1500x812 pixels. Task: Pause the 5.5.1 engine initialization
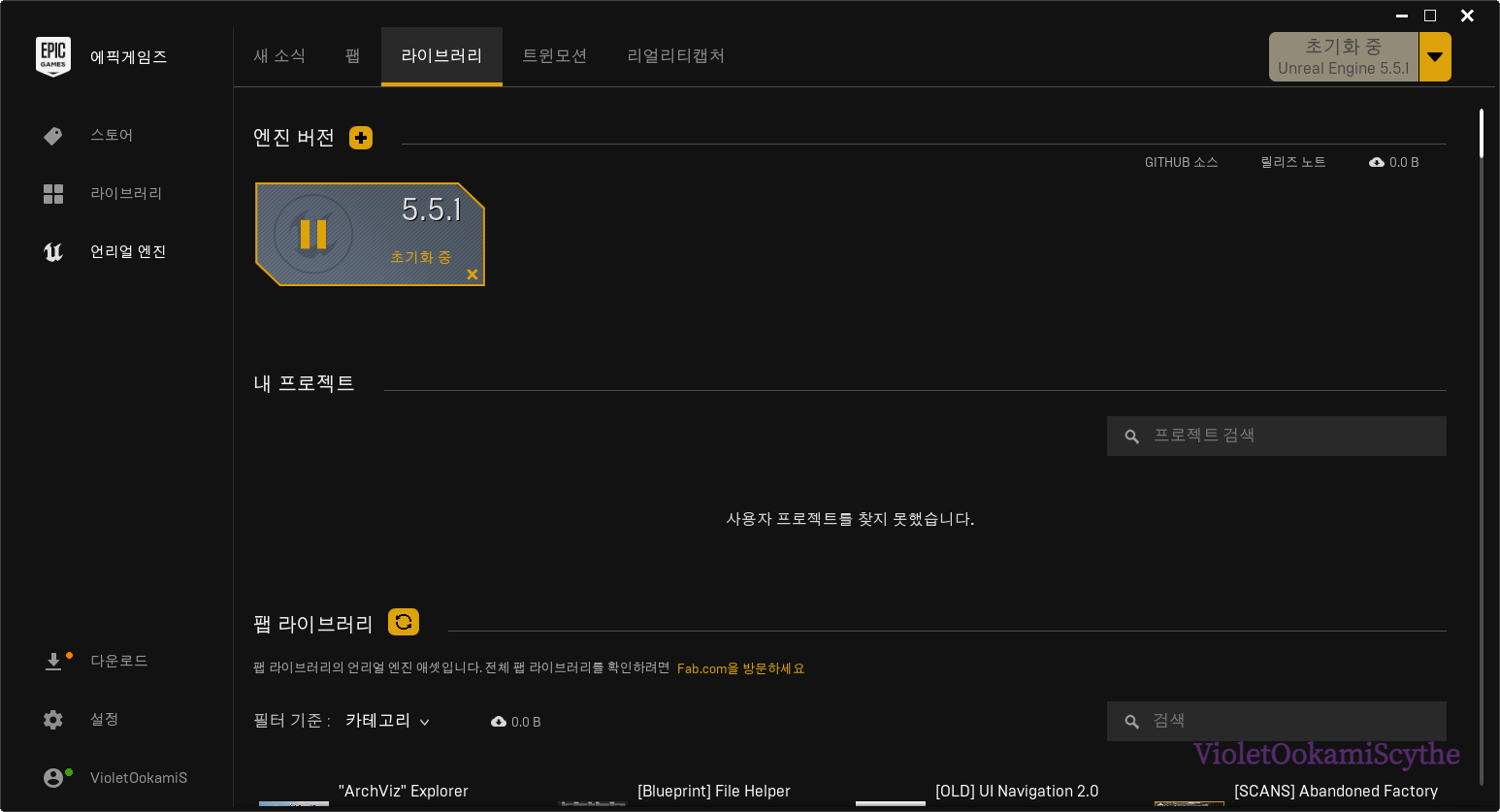(x=312, y=234)
